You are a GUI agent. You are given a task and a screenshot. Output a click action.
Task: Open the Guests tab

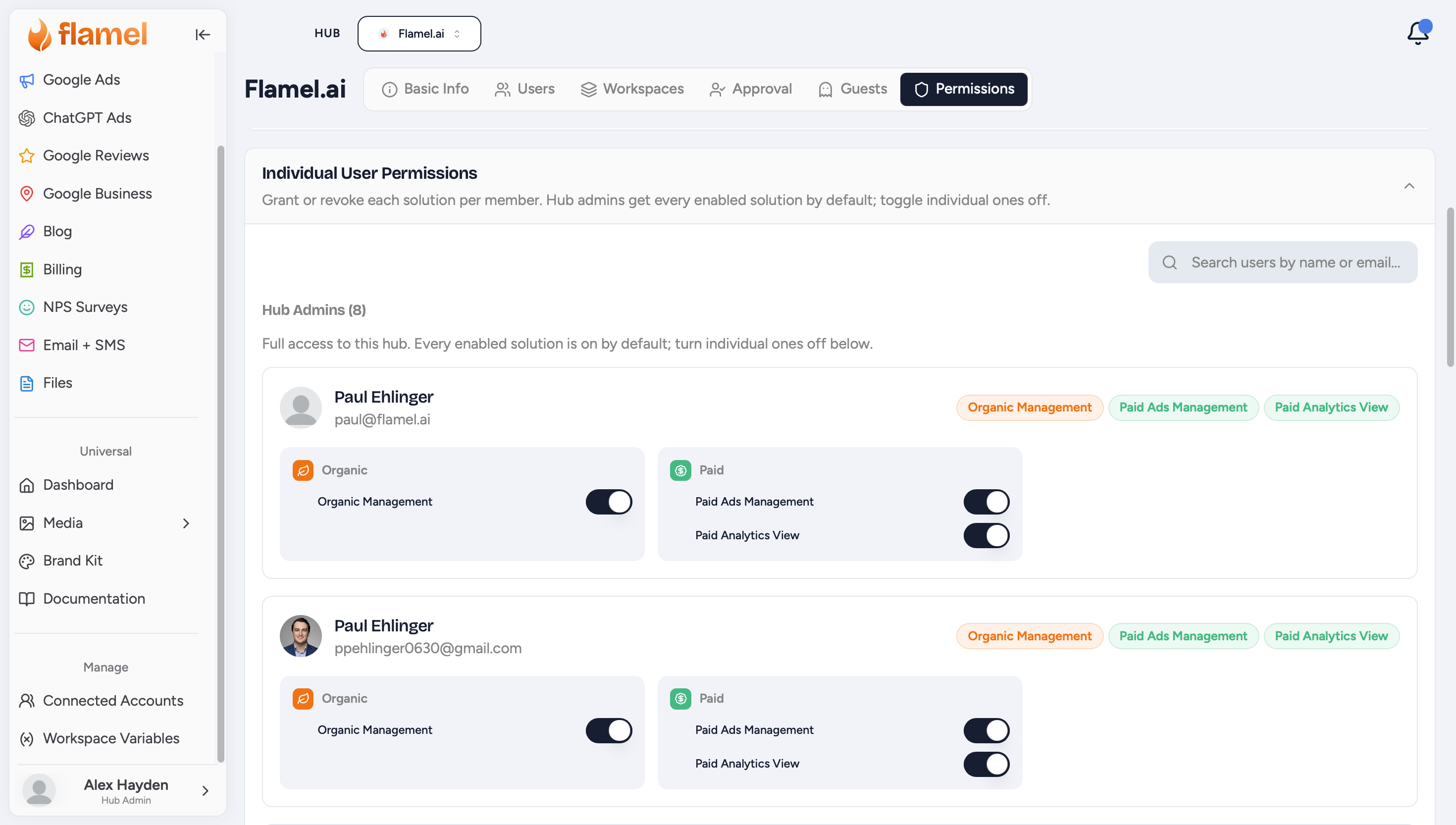(x=853, y=89)
